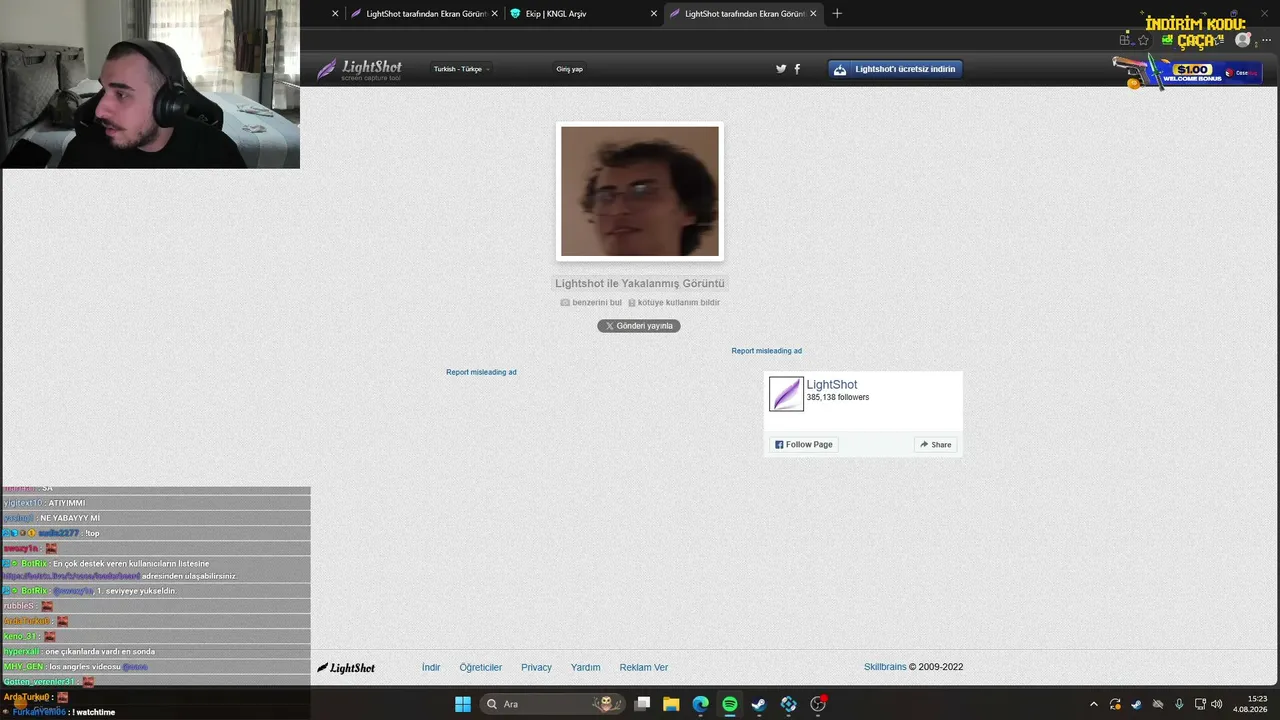Open the Privacy footer link

(536, 668)
